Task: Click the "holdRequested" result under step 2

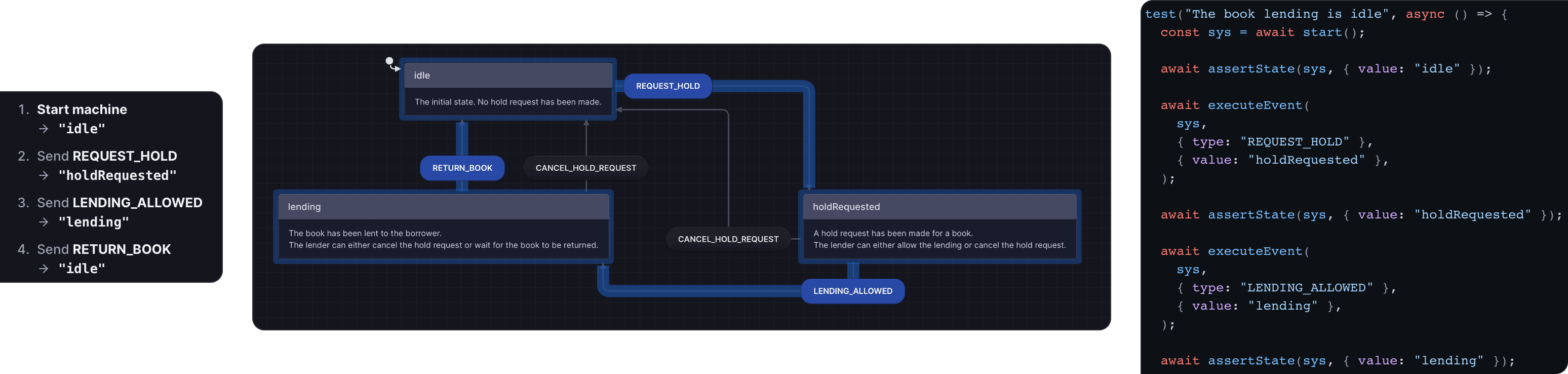Action: (x=117, y=175)
